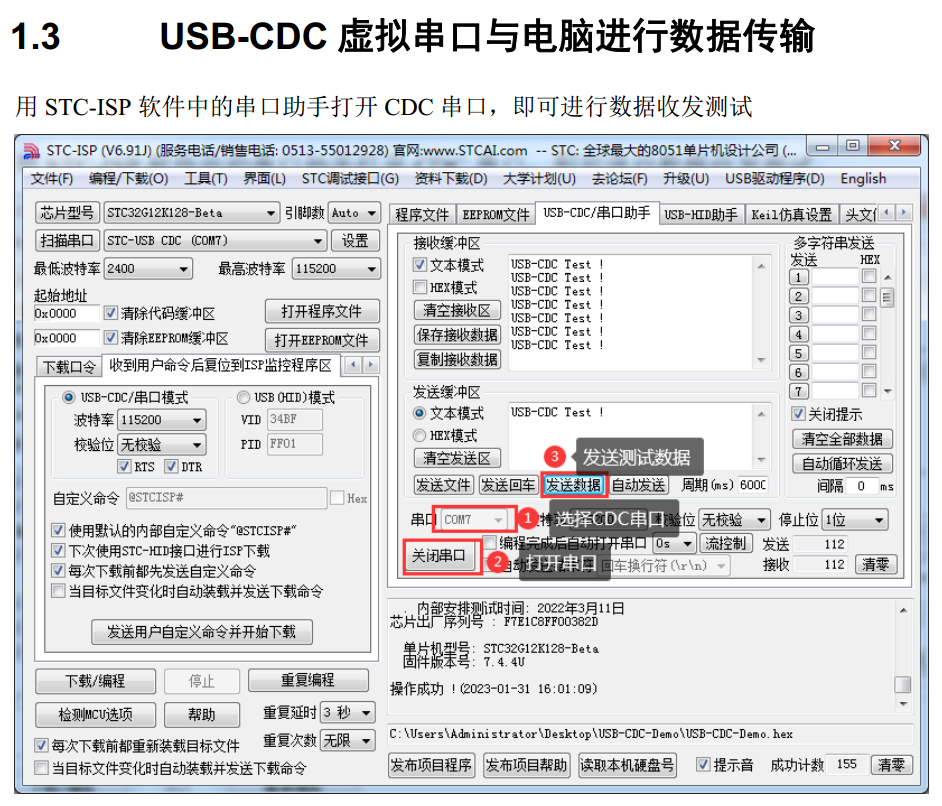Open the STC调试接口(G) menu
This screenshot has width=942, height=806.
[350, 179]
